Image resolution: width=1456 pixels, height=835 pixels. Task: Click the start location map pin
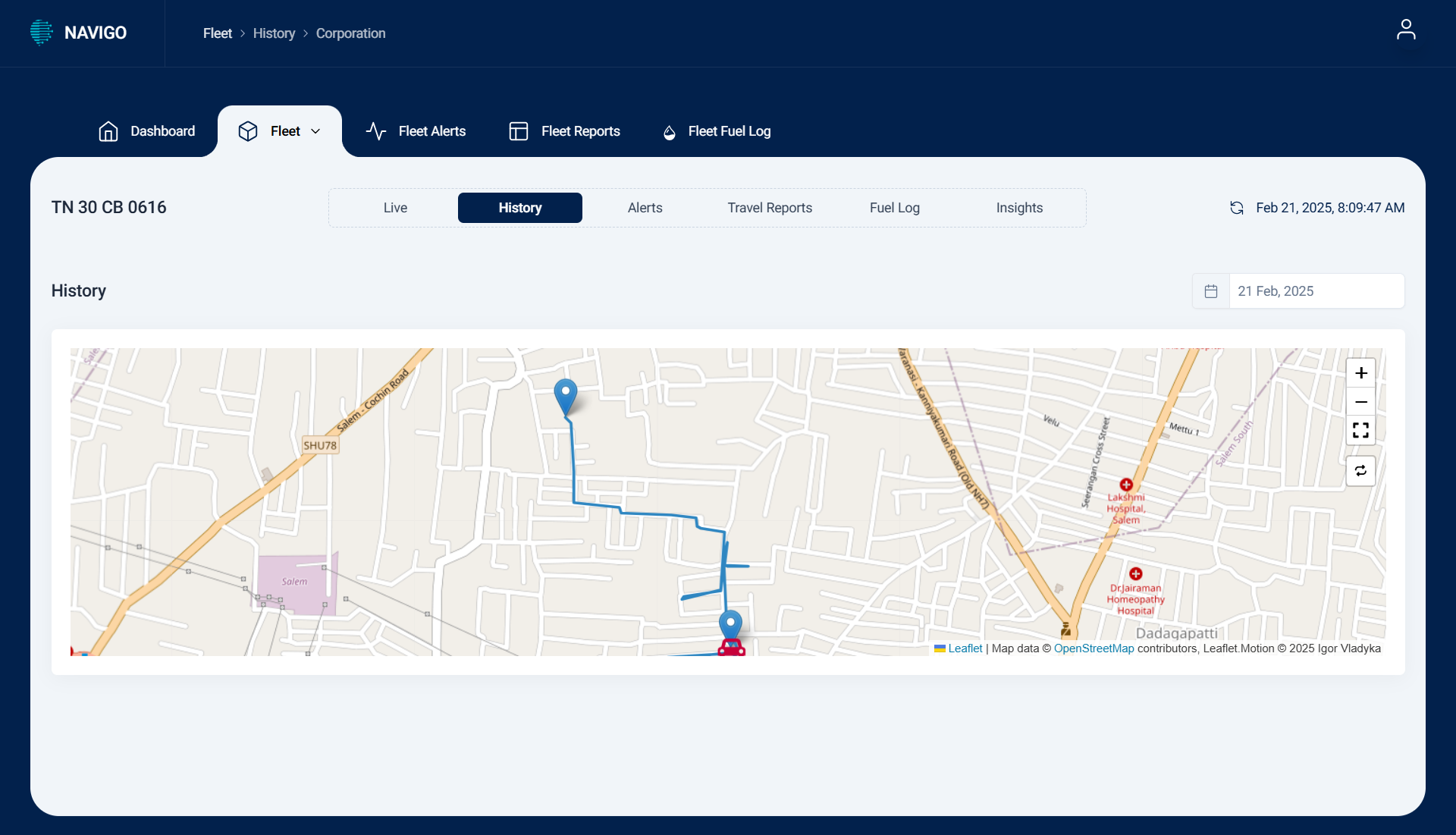tap(565, 394)
